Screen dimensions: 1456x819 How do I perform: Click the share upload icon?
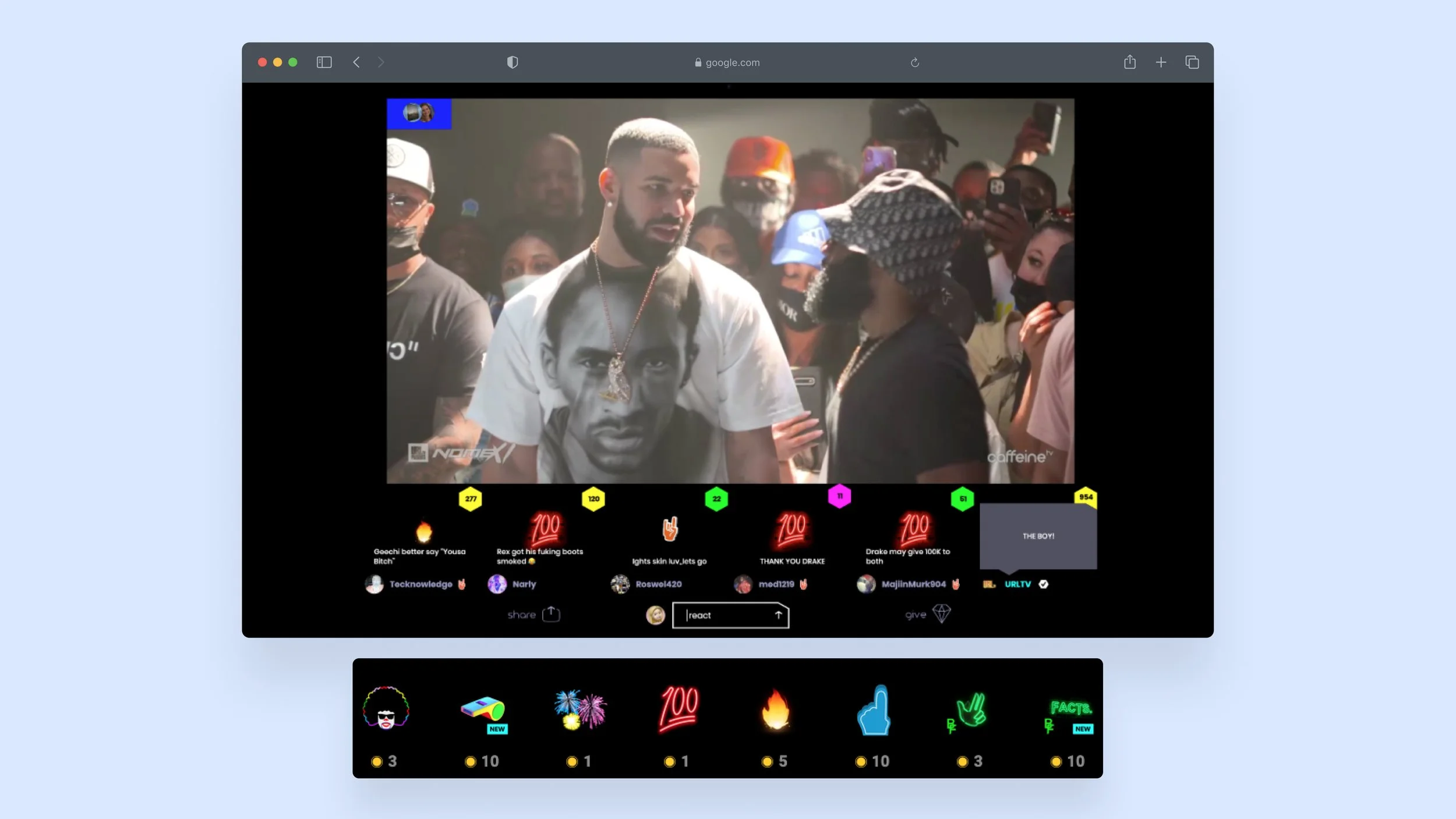click(551, 614)
